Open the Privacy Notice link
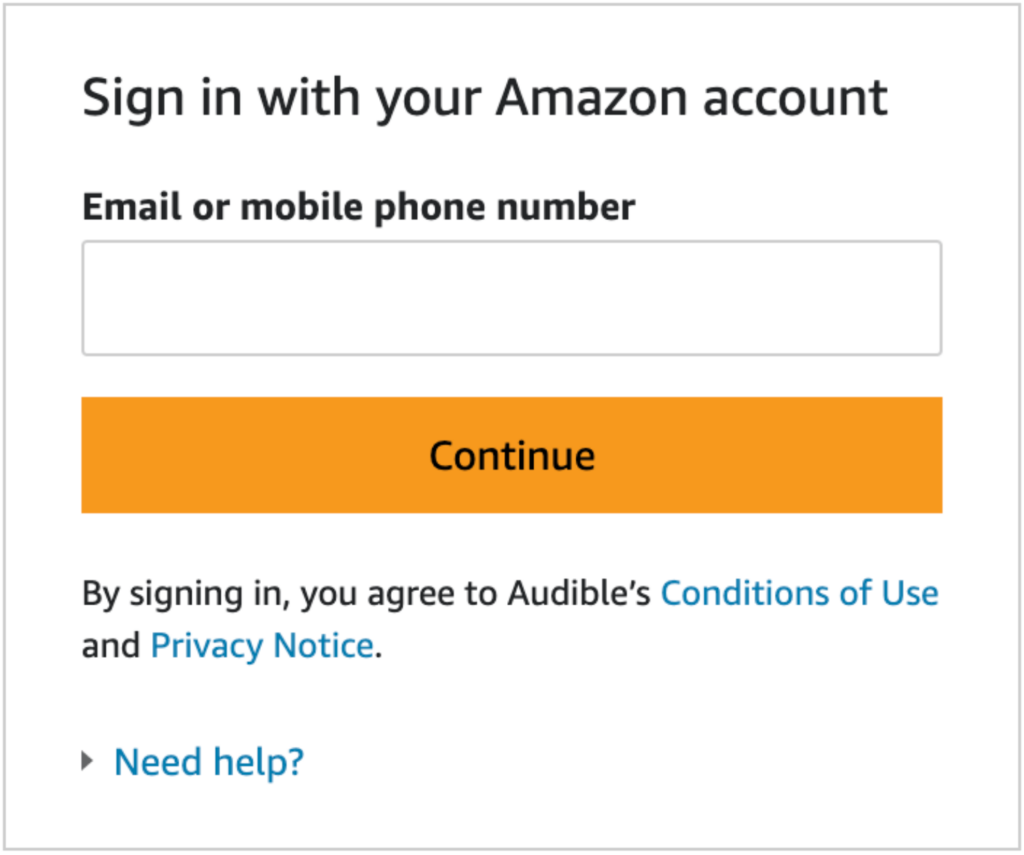Screen dimensions: 1024x855 point(262,646)
